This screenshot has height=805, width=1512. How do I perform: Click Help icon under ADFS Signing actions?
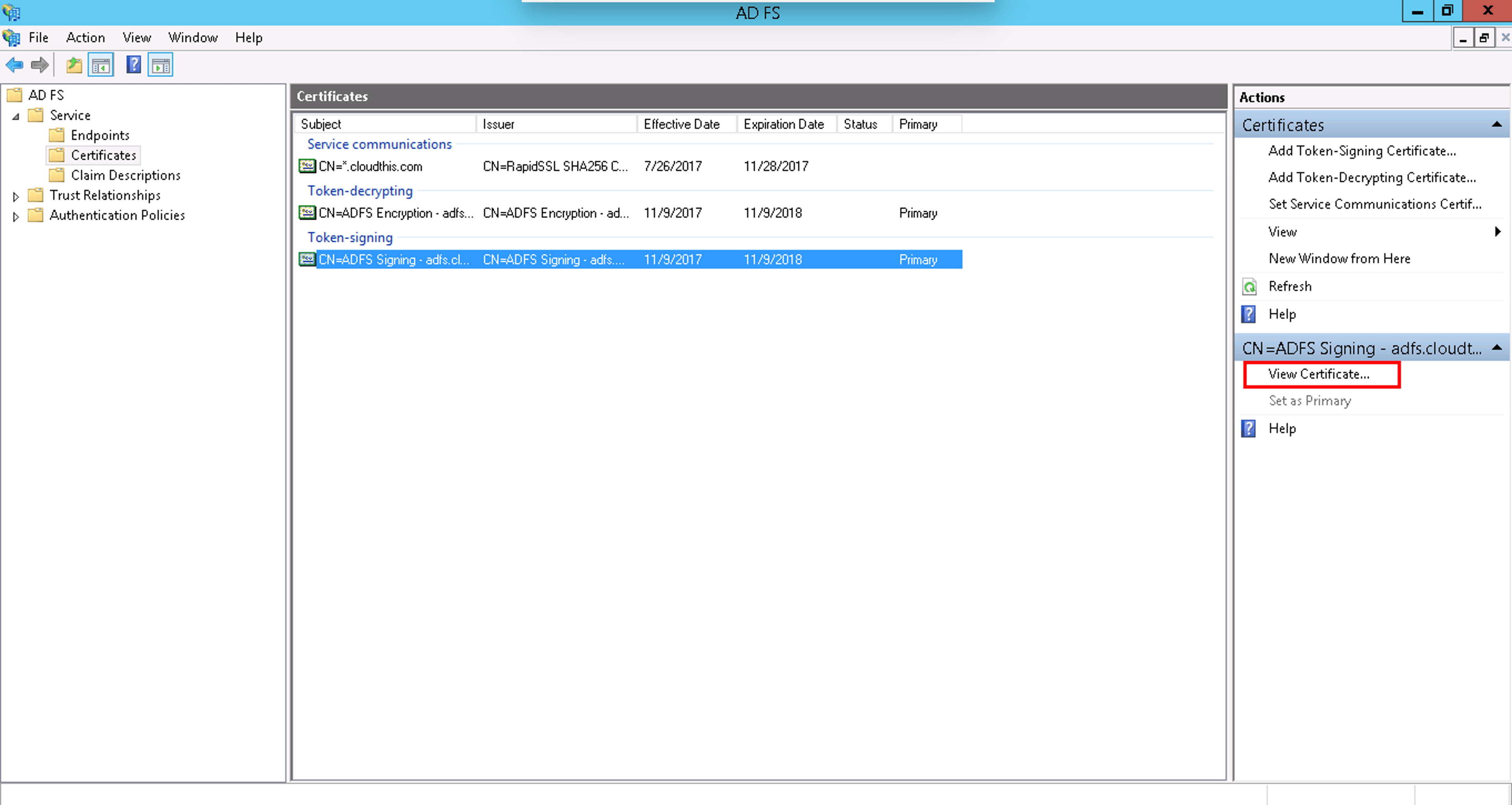(1249, 428)
